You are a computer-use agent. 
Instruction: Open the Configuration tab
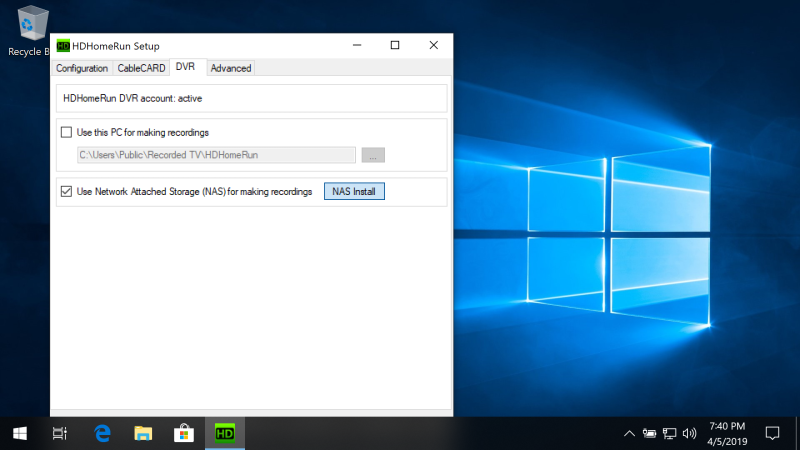click(x=82, y=68)
